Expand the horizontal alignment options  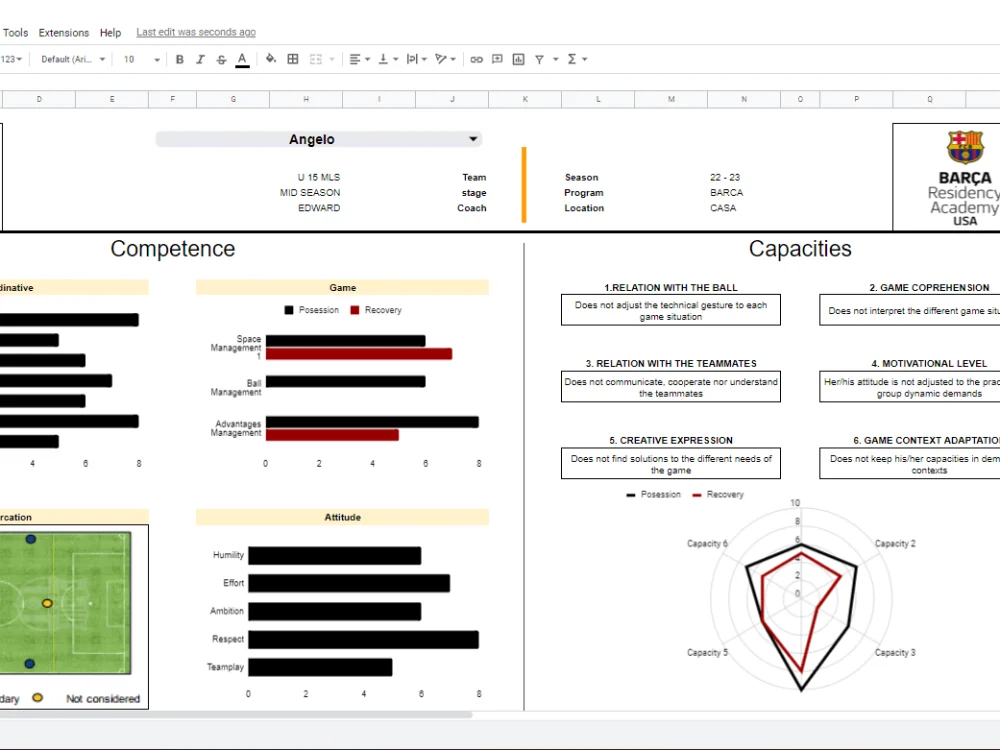pyautogui.click(x=366, y=59)
